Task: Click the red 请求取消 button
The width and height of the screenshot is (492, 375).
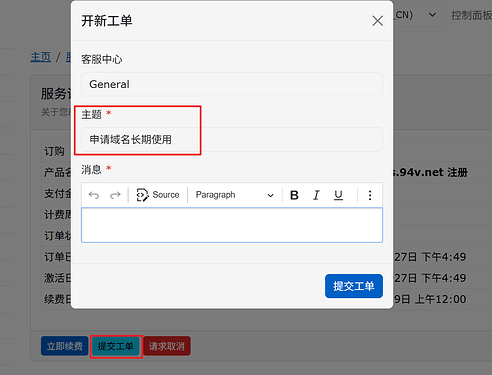Action: pos(167,346)
